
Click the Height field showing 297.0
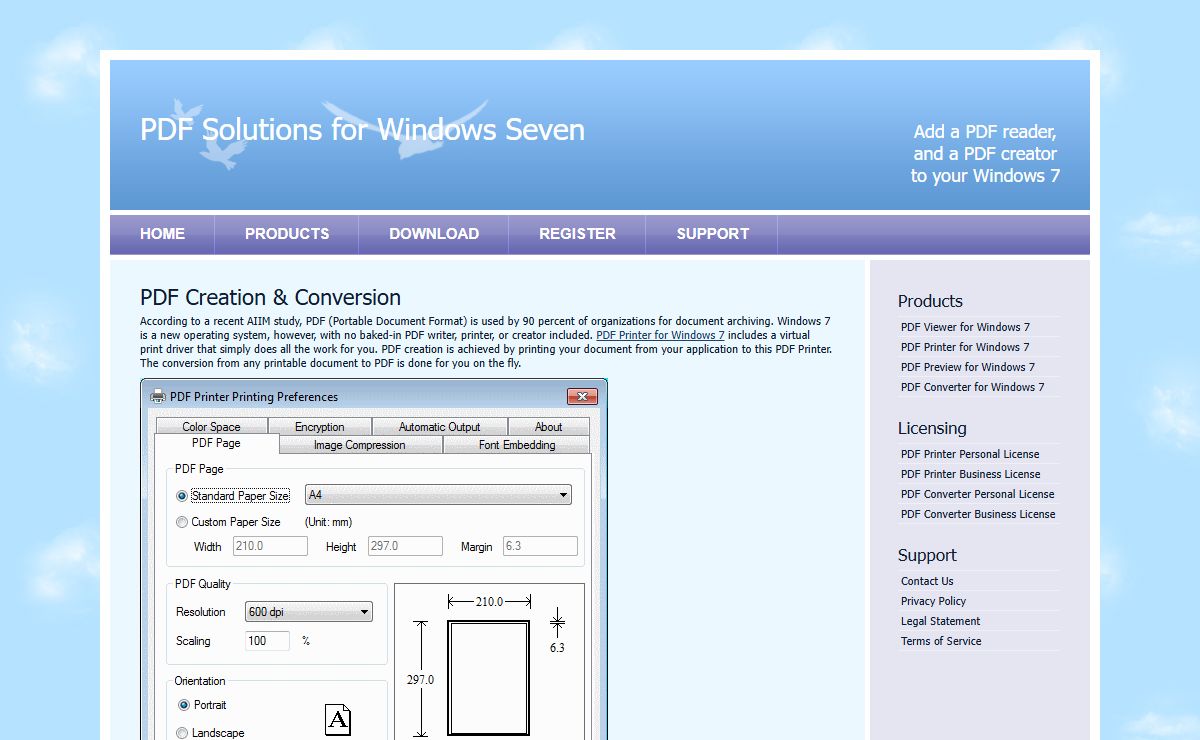tap(405, 546)
